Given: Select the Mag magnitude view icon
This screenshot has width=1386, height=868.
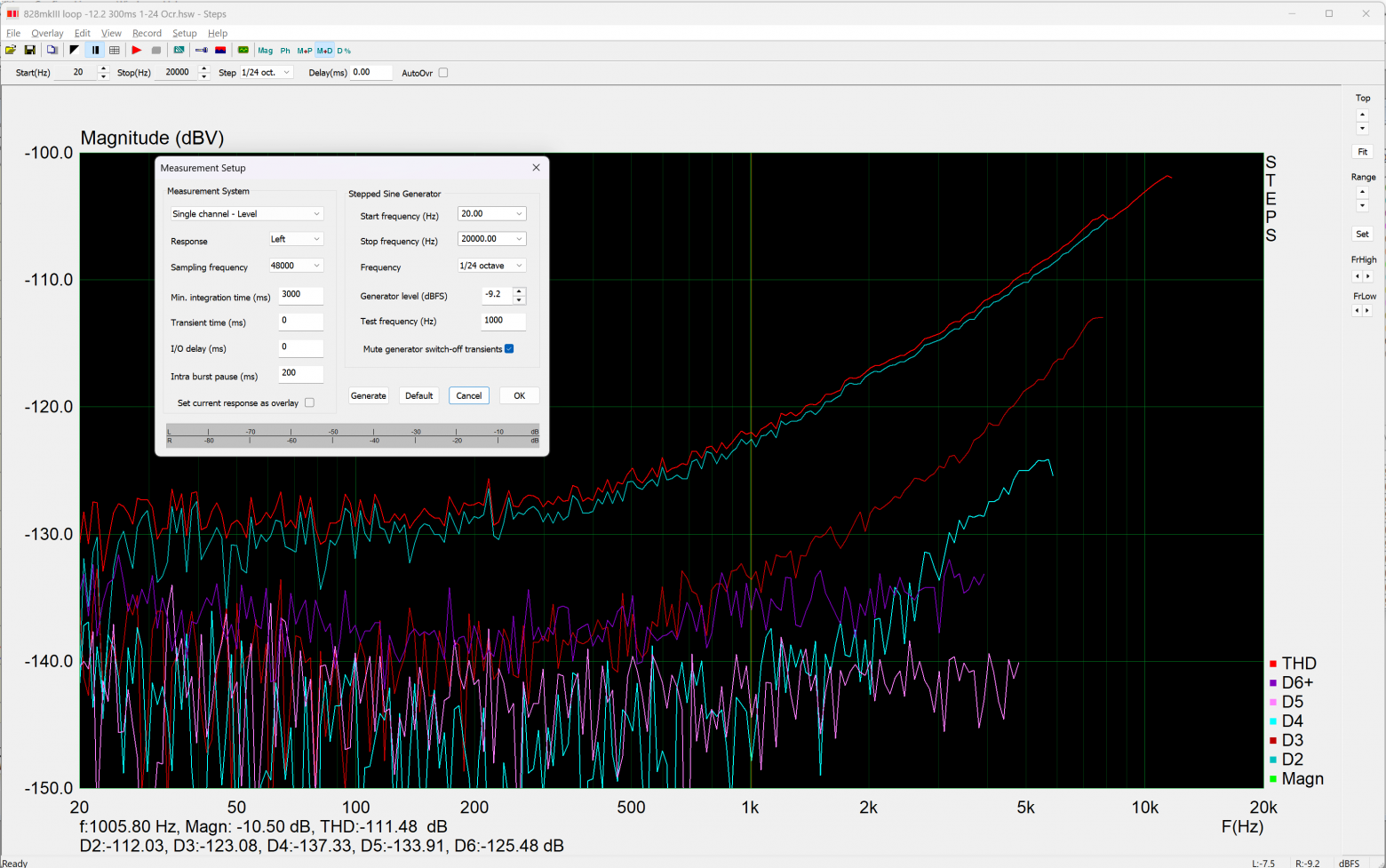Looking at the screenshot, I should click(x=266, y=51).
